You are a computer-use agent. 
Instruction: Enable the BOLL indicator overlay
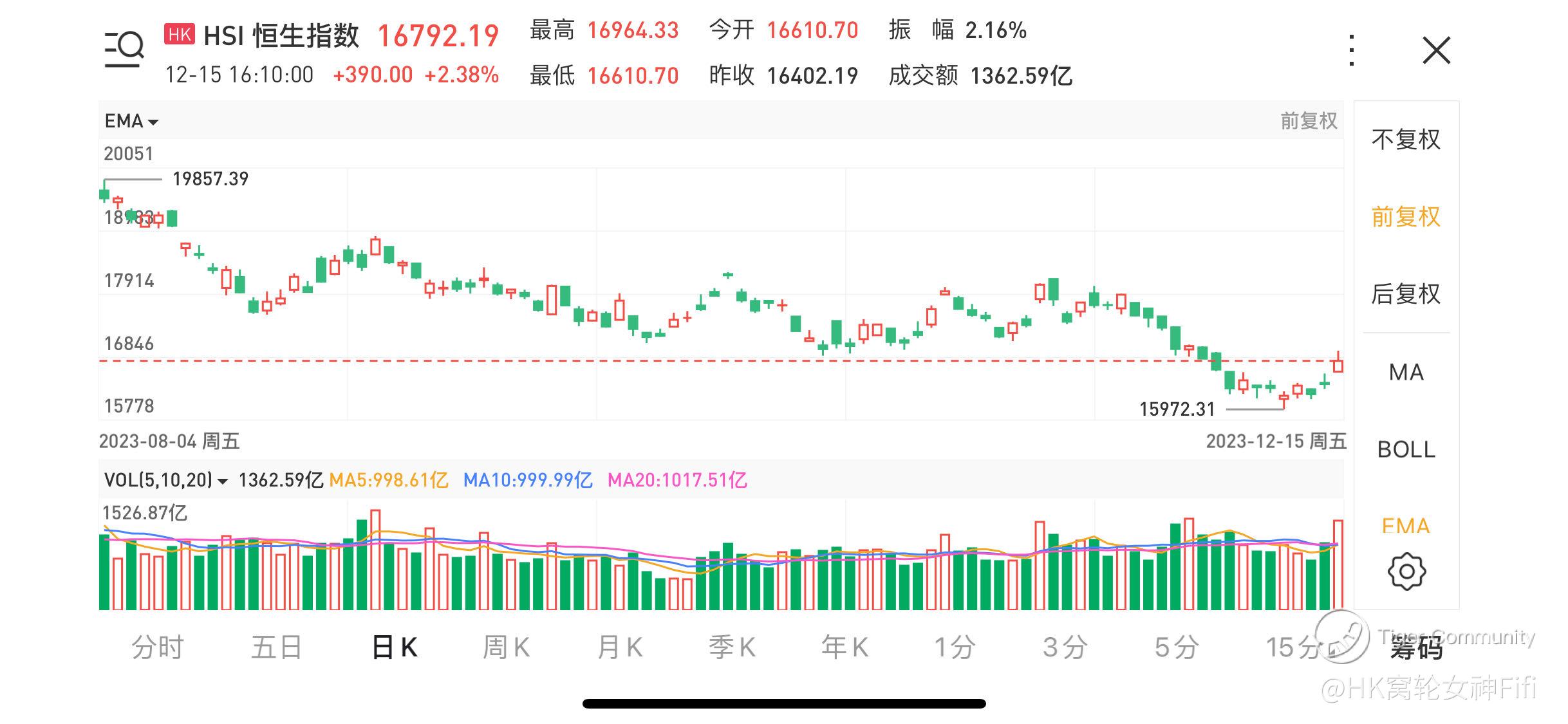(1406, 450)
